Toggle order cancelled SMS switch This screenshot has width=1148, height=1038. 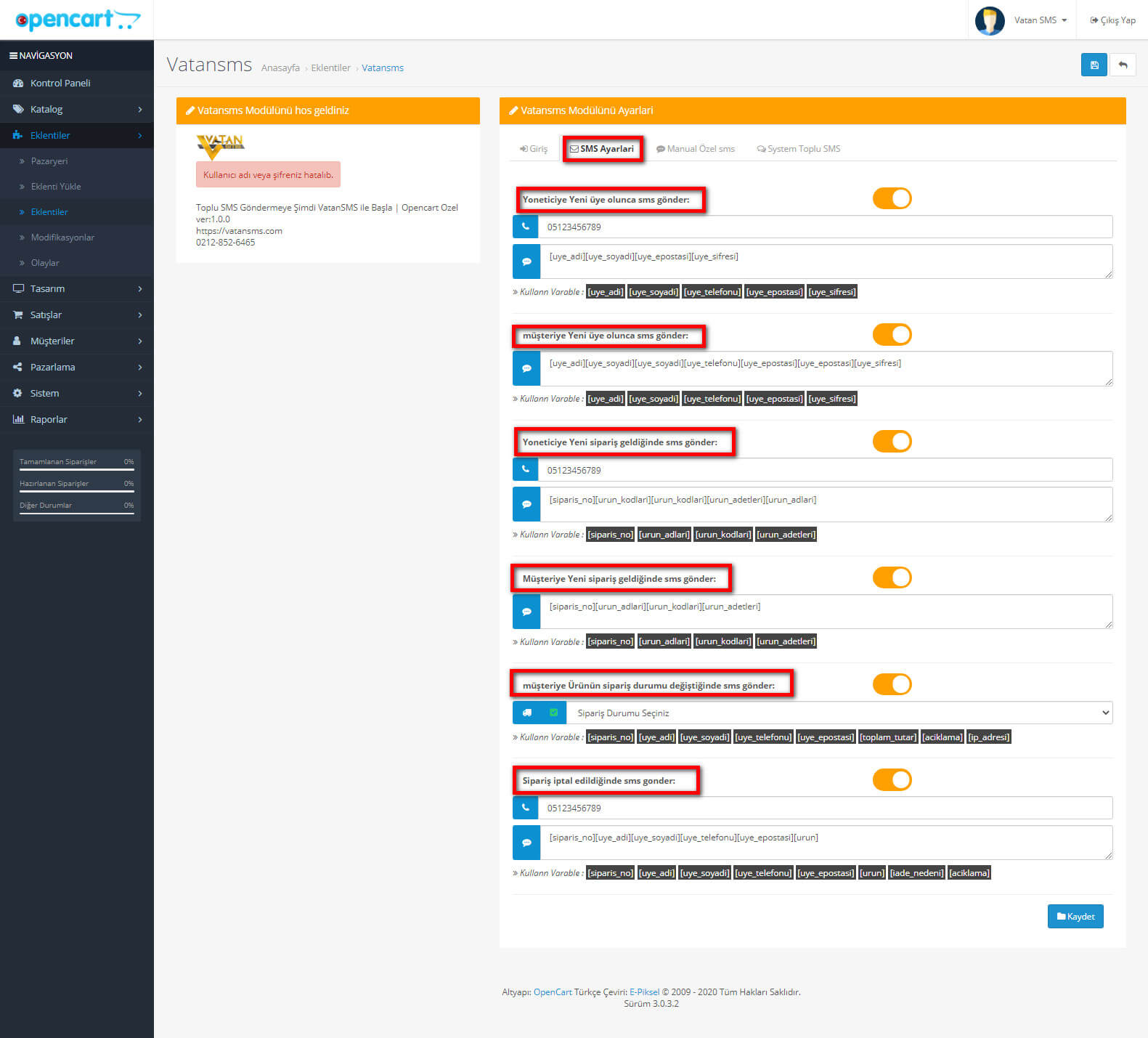click(892, 779)
